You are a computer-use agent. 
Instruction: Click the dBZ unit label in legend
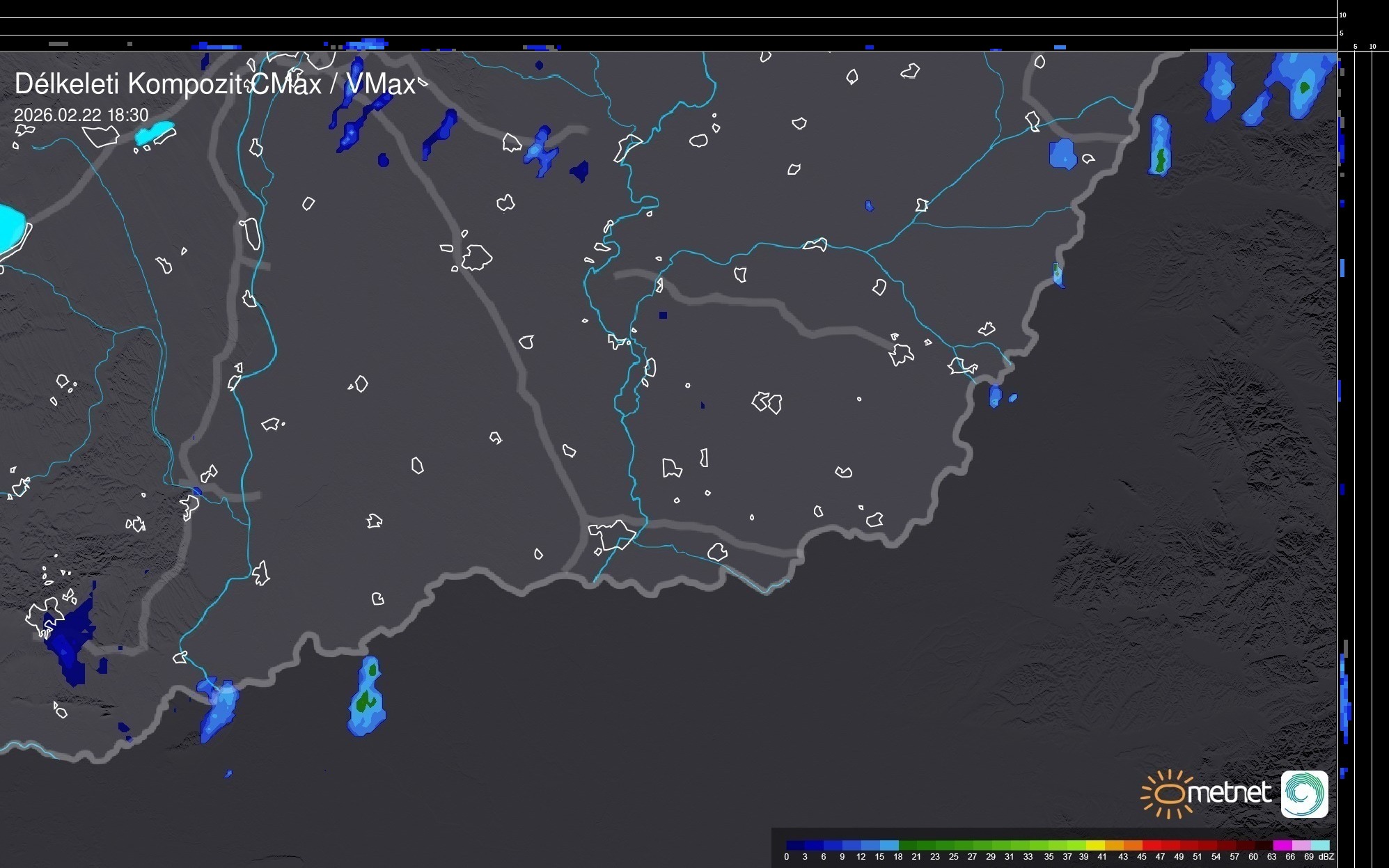[x=1326, y=857]
